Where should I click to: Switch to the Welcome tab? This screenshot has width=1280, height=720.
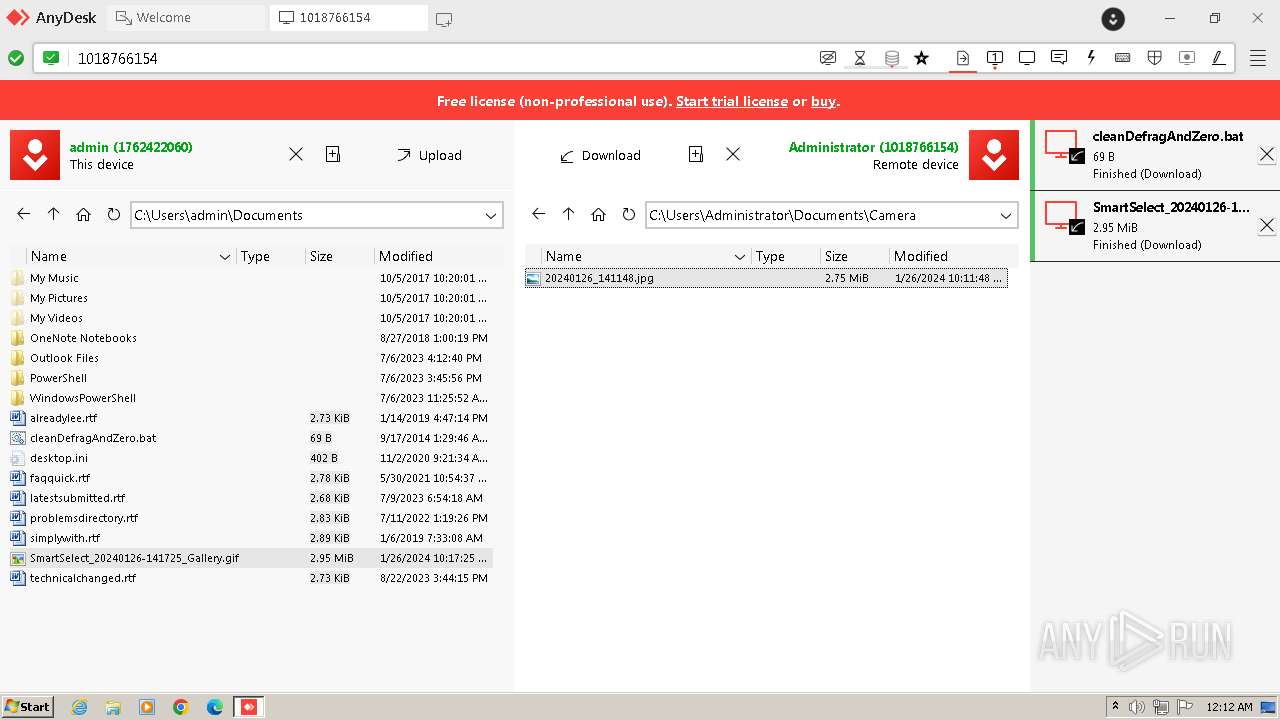point(186,18)
